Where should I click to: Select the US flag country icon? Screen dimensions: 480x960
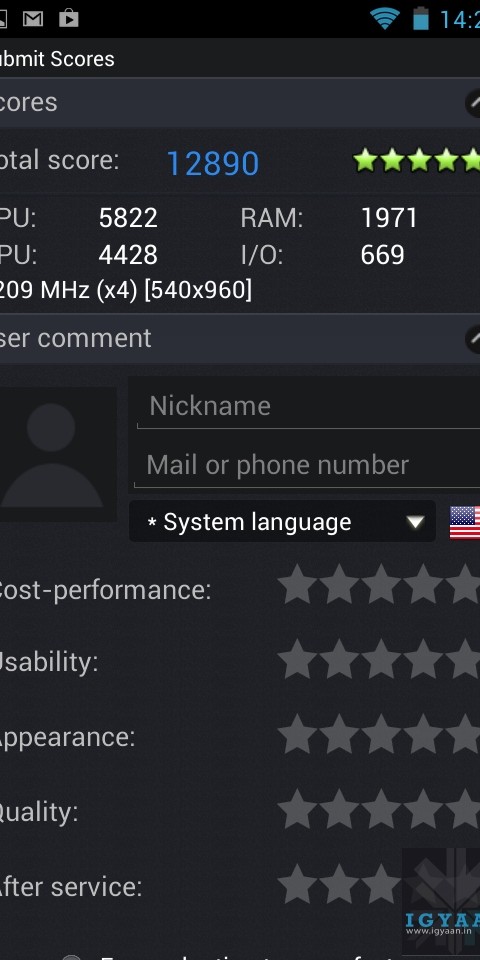465,522
